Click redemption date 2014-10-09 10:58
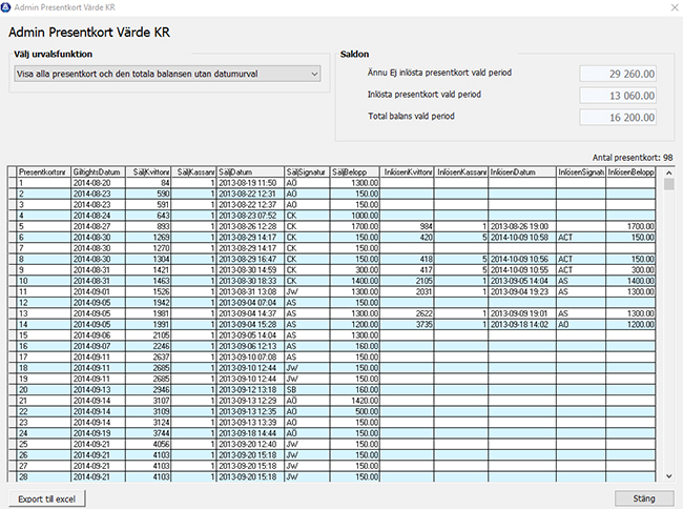 coord(523,237)
